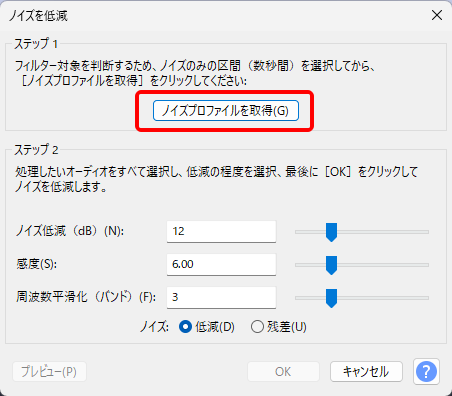Viewport: 452px width, 396px height.
Task: Click the キャンセル button
Action: click(366, 372)
